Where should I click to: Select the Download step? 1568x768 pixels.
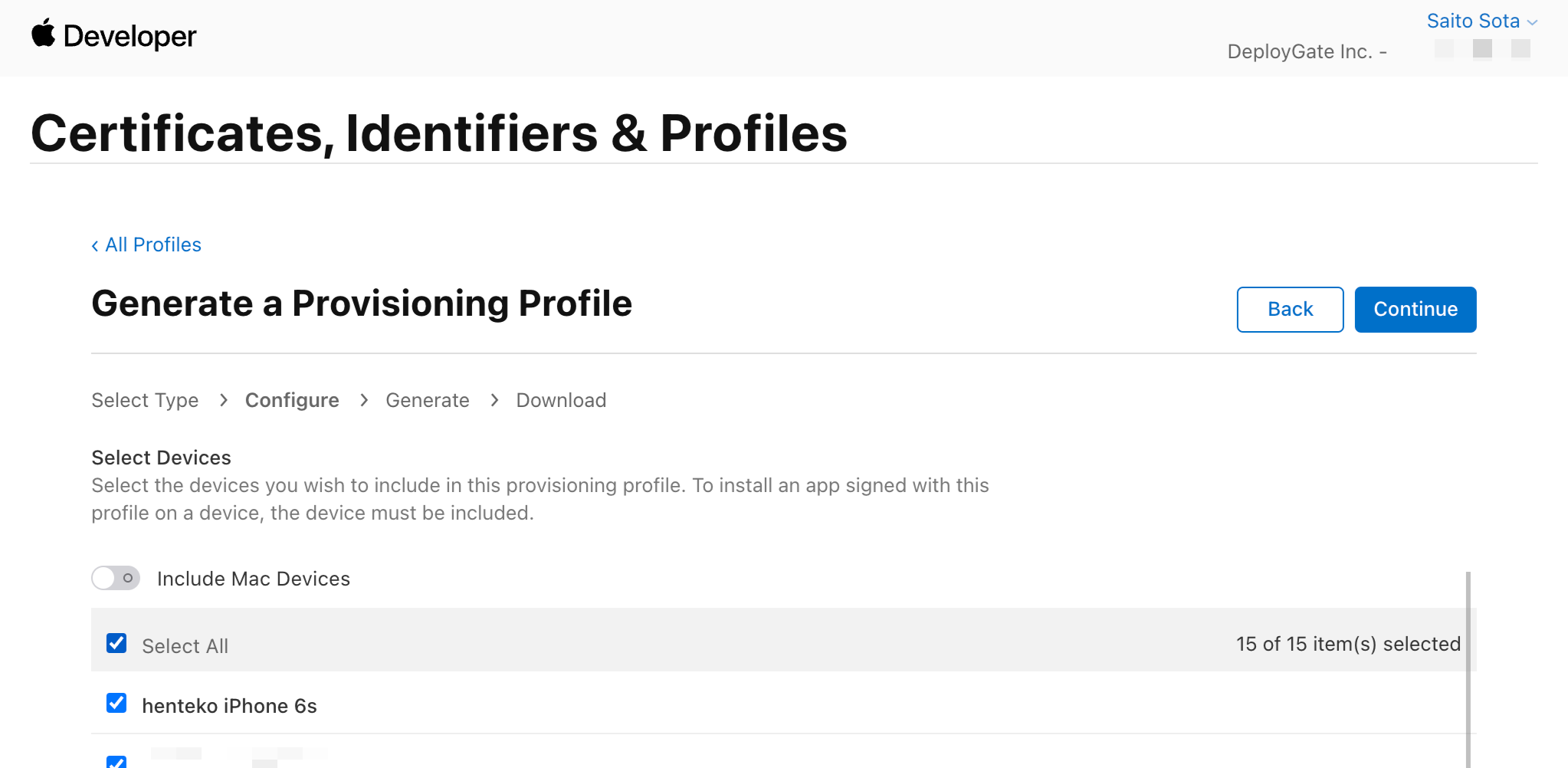561,399
